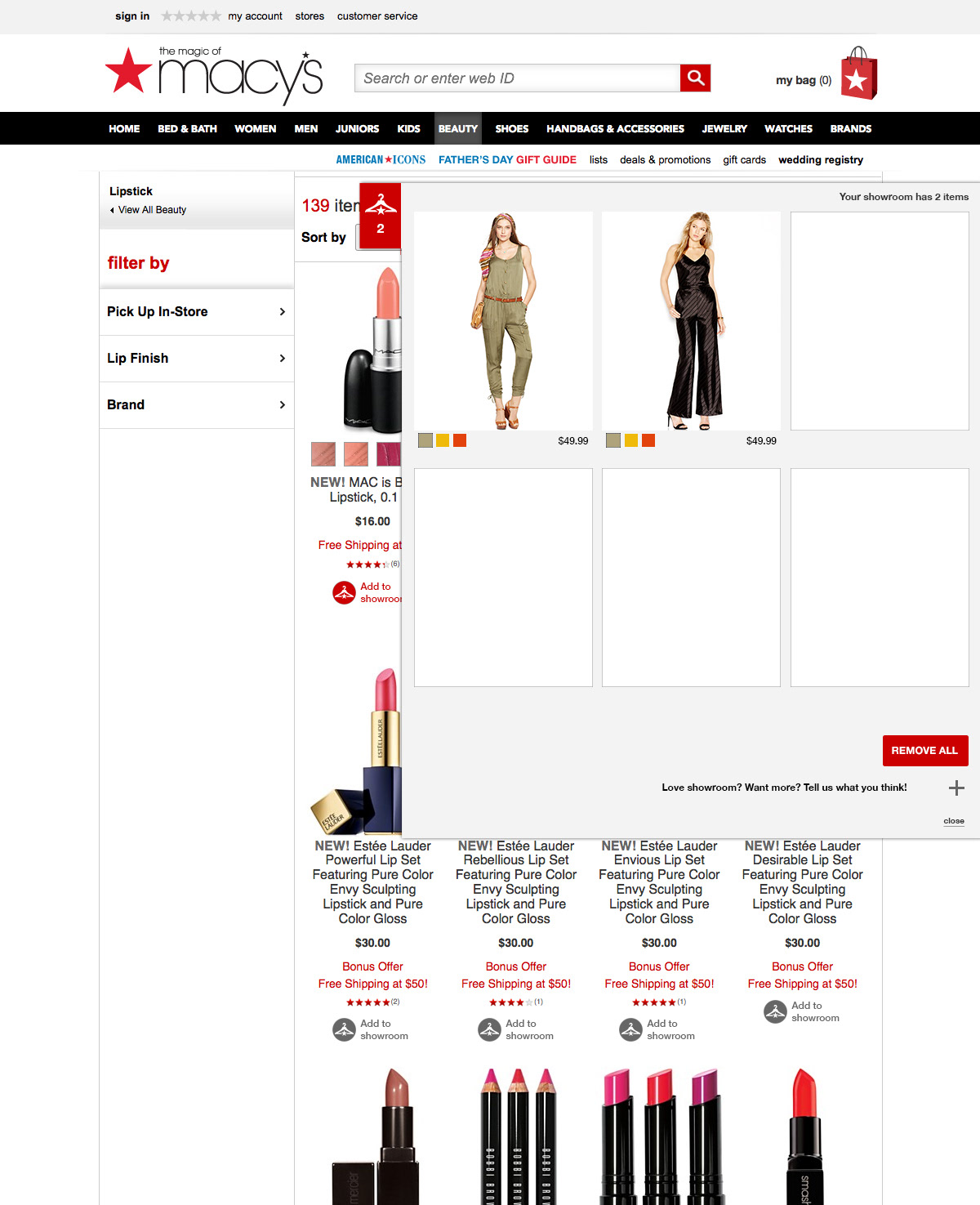
Task: Go to my account
Action: (255, 16)
